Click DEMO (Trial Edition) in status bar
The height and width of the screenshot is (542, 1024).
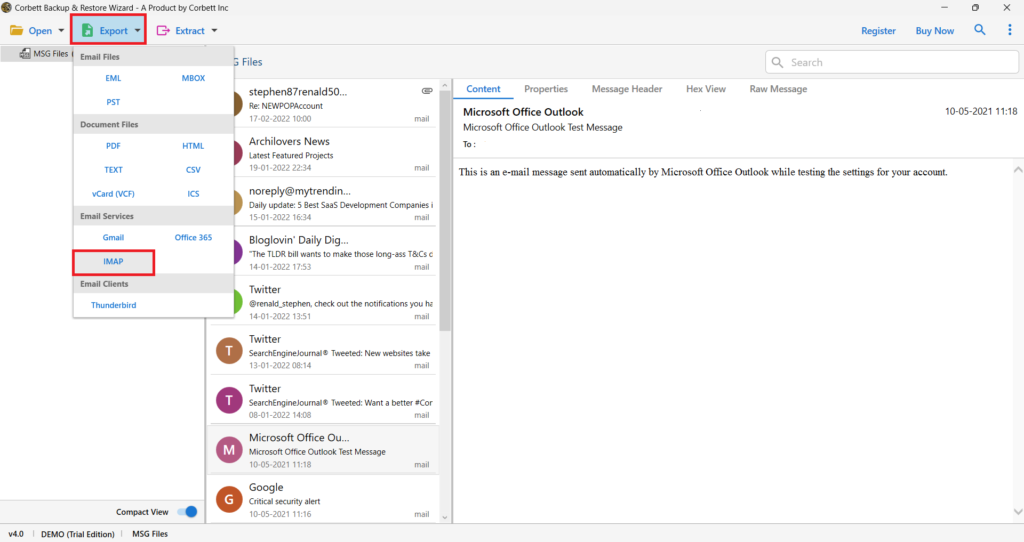click(78, 534)
